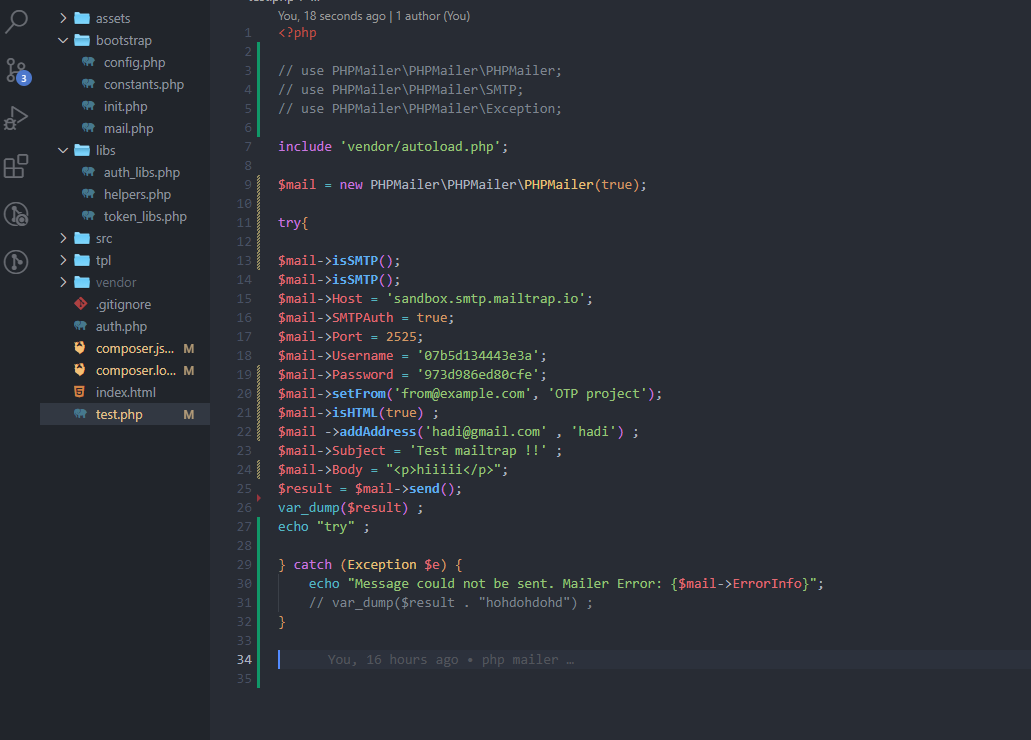Collapse the bootstrap folder chevron

pyautogui.click(x=63, y=41)
